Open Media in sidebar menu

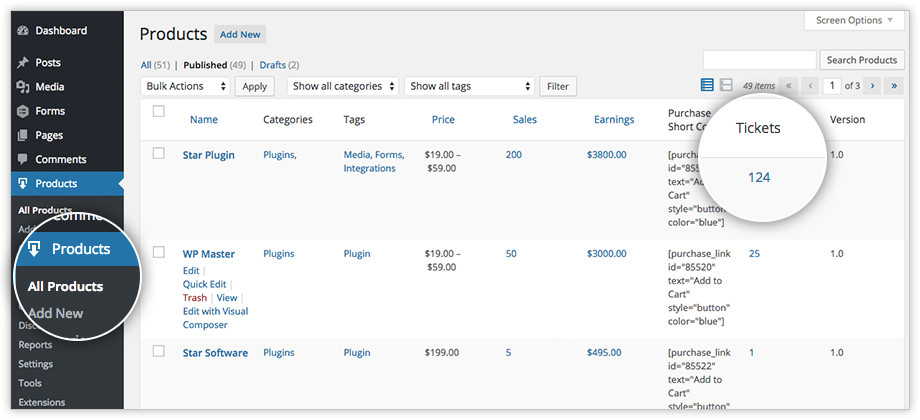click(50, 87)
